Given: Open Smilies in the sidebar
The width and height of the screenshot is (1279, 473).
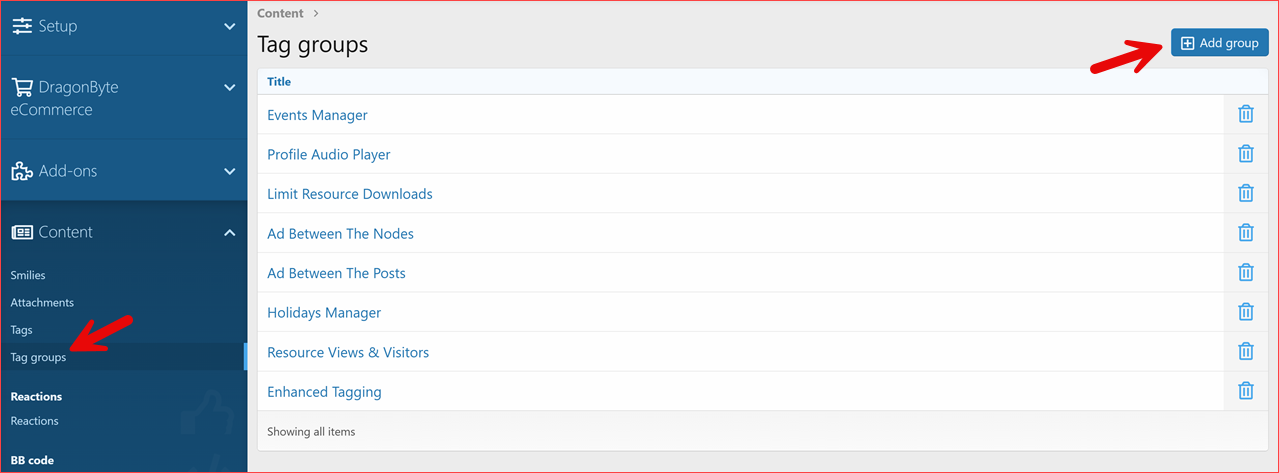Looking at the screenshot, I should coord(28,275).
